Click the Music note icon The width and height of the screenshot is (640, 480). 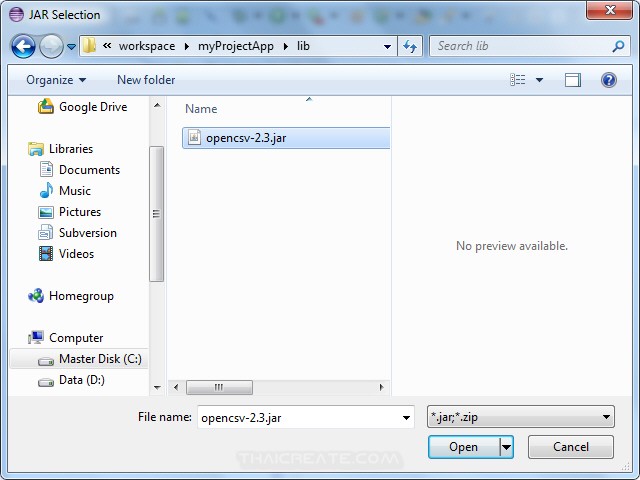[46, 190]
